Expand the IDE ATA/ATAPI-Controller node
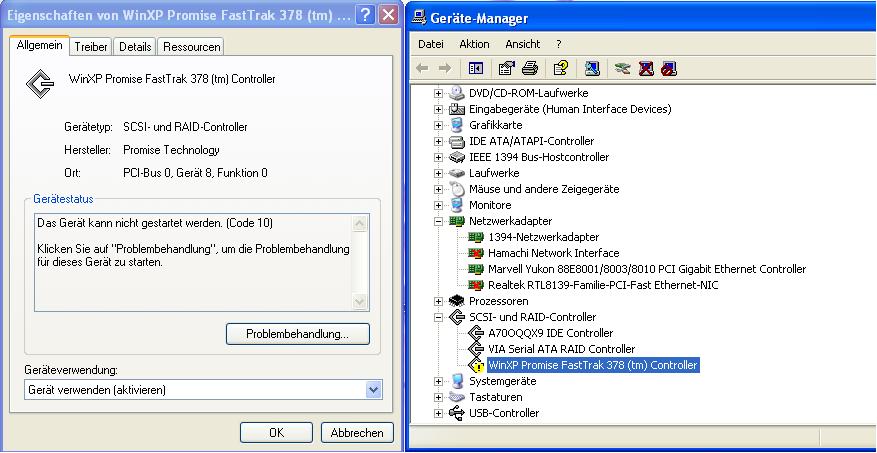Screen dimensions: 877x453 [x=438, y=141]
